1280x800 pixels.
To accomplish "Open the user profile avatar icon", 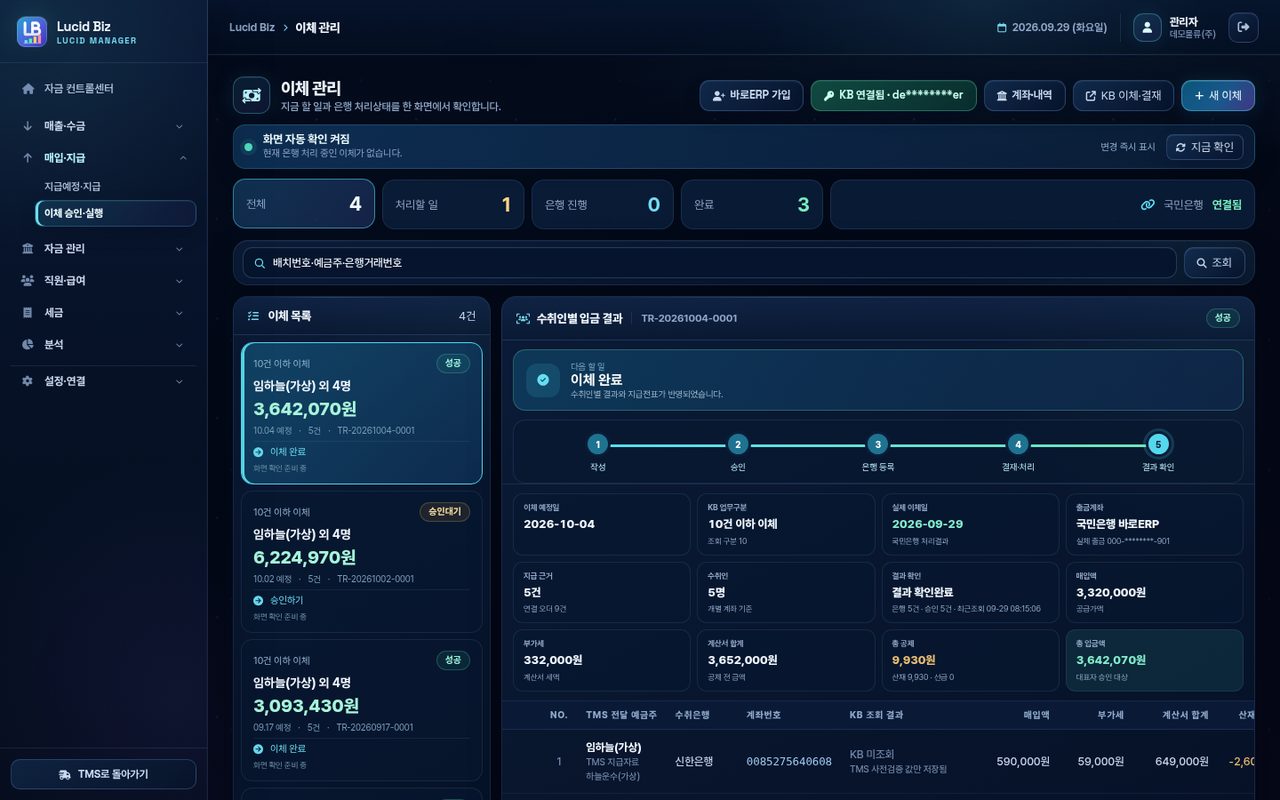I will [x=1147, y=27].
